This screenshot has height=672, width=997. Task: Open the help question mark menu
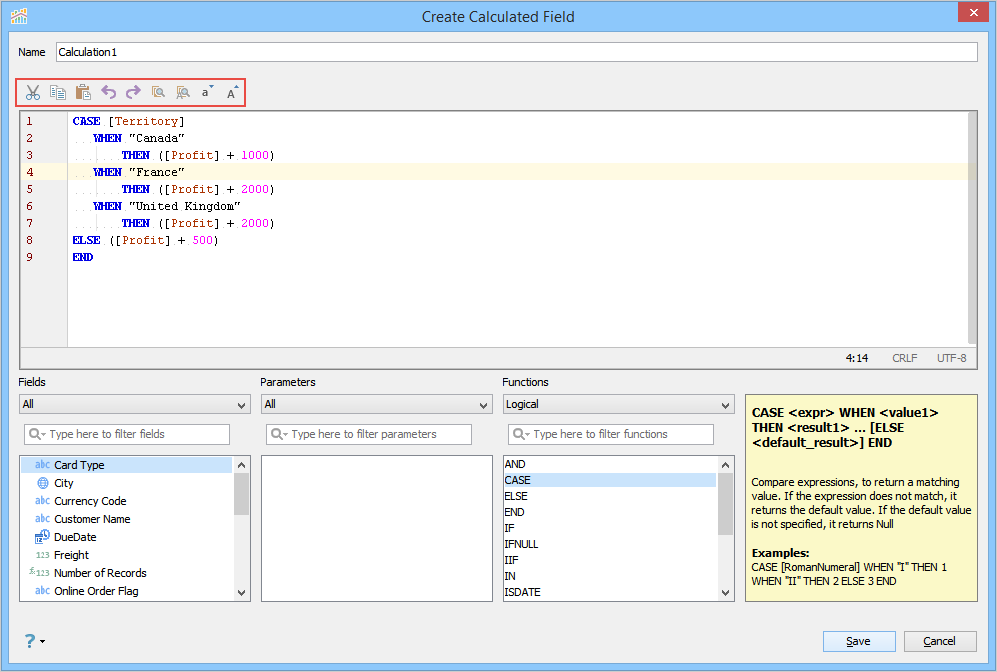coord(34,641)
